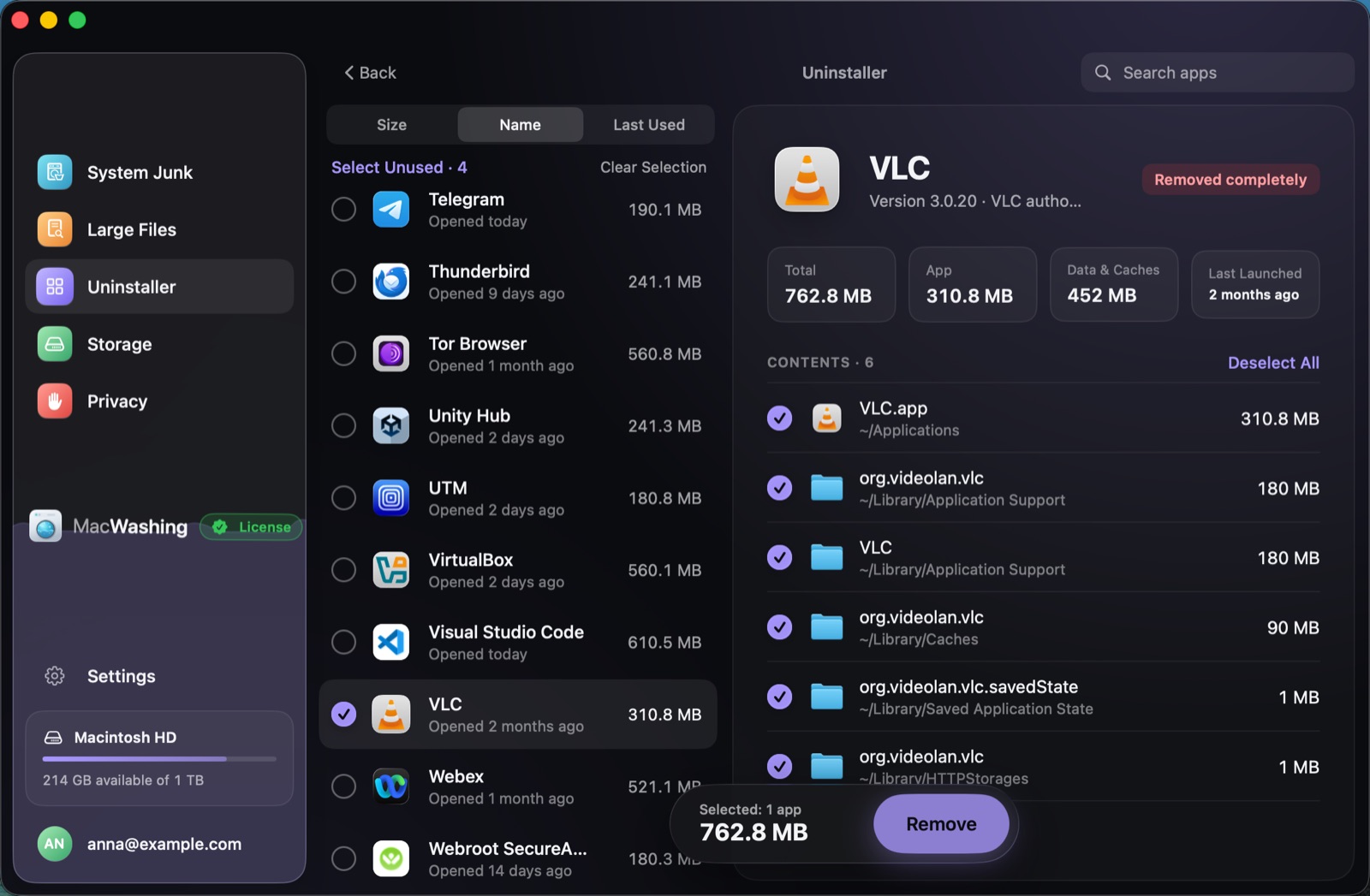Image resolution: width=1370 pixels, height=896 pixels.
Task: Sort apps by Last Used tab
Action: pyautogui.click(x=649, y=125)
